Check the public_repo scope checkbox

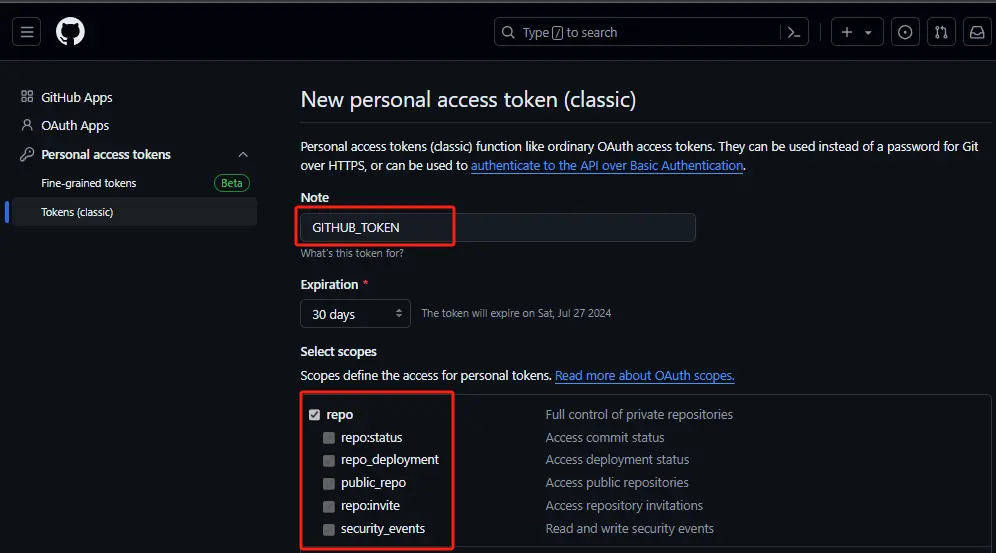point(329,483)
